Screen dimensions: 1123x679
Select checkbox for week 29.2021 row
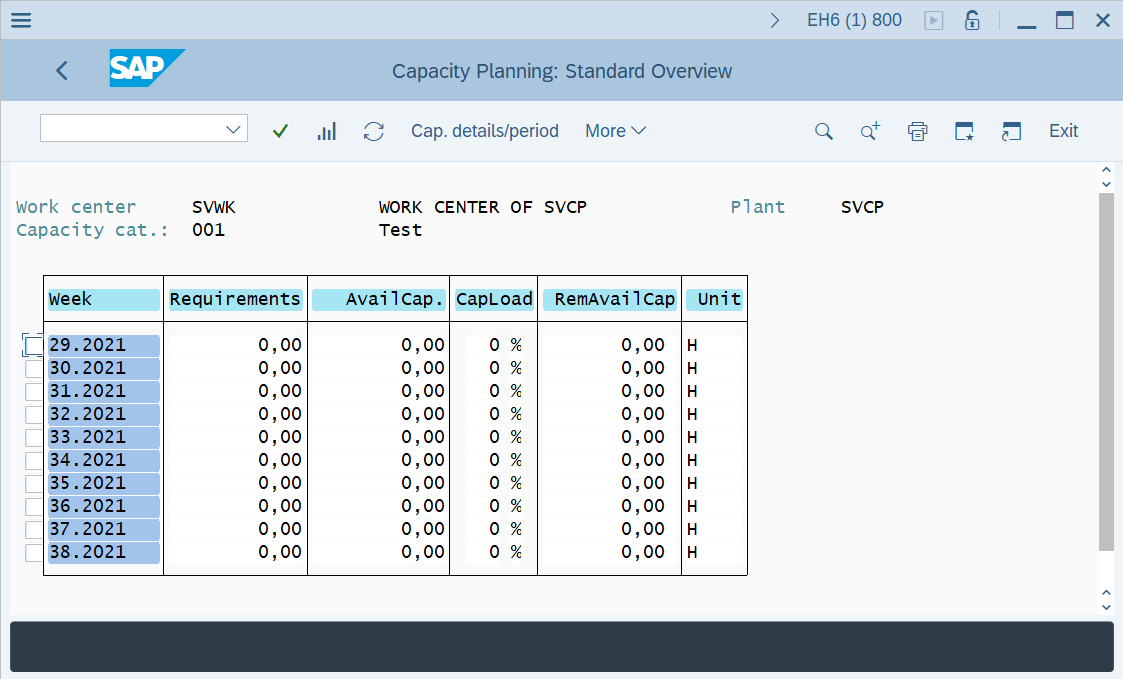(x=33, y=344)
